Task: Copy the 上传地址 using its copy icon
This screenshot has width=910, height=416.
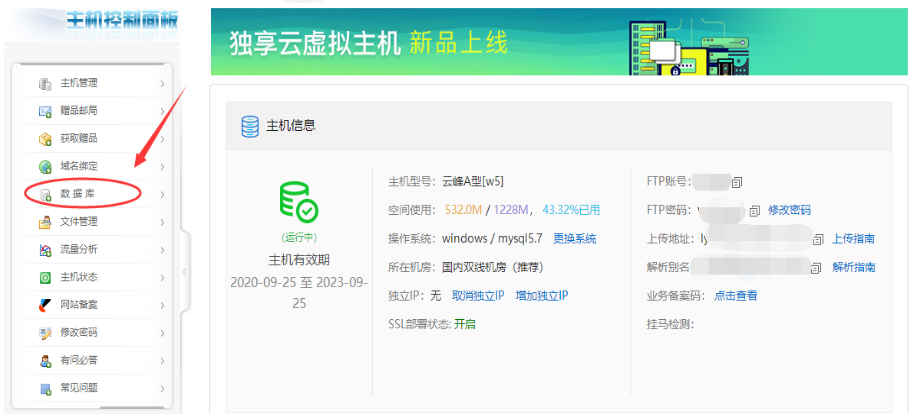Action: [x=818, y=239]
